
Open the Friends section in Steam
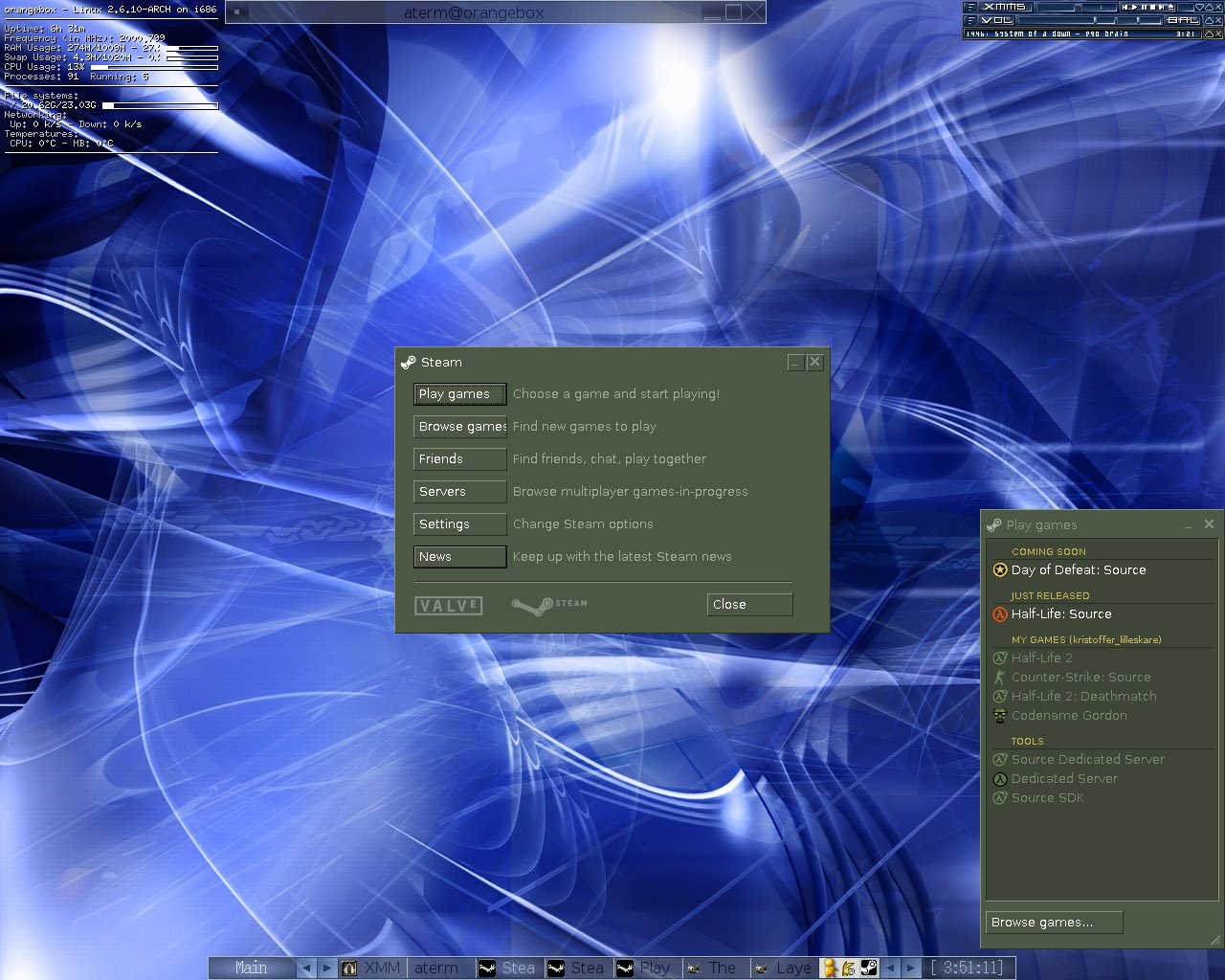click(x=460, y=459)
